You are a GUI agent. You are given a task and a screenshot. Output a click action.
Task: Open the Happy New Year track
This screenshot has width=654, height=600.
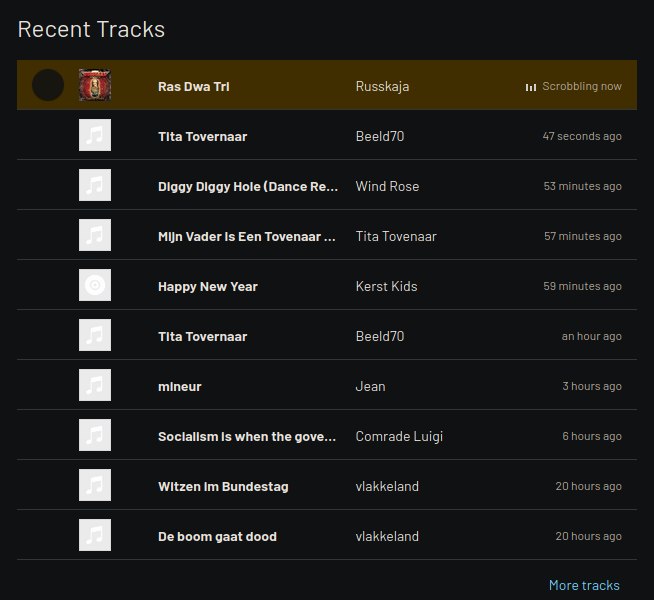point(208,286)
